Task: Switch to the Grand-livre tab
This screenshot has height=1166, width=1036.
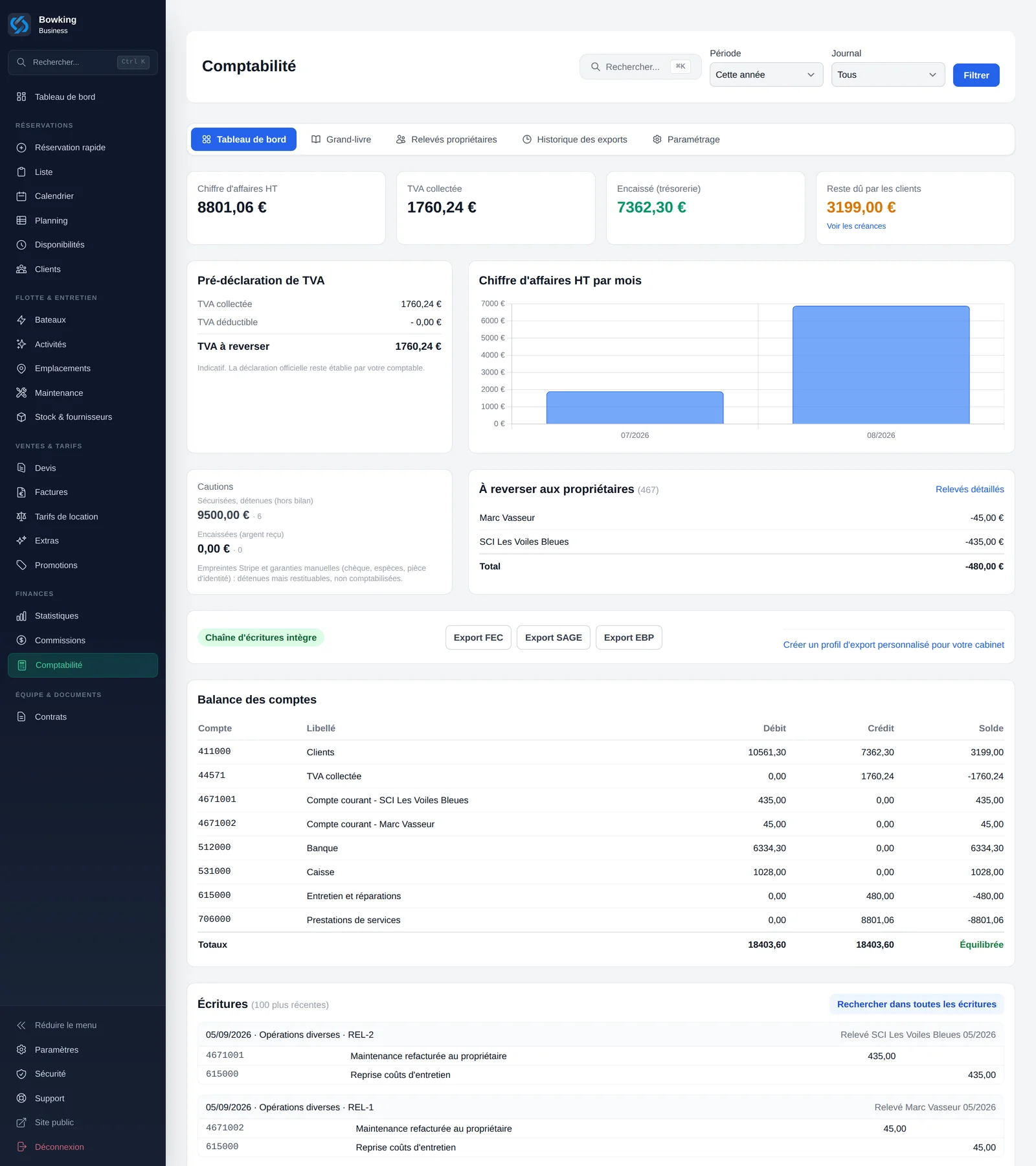Action: 341,139
